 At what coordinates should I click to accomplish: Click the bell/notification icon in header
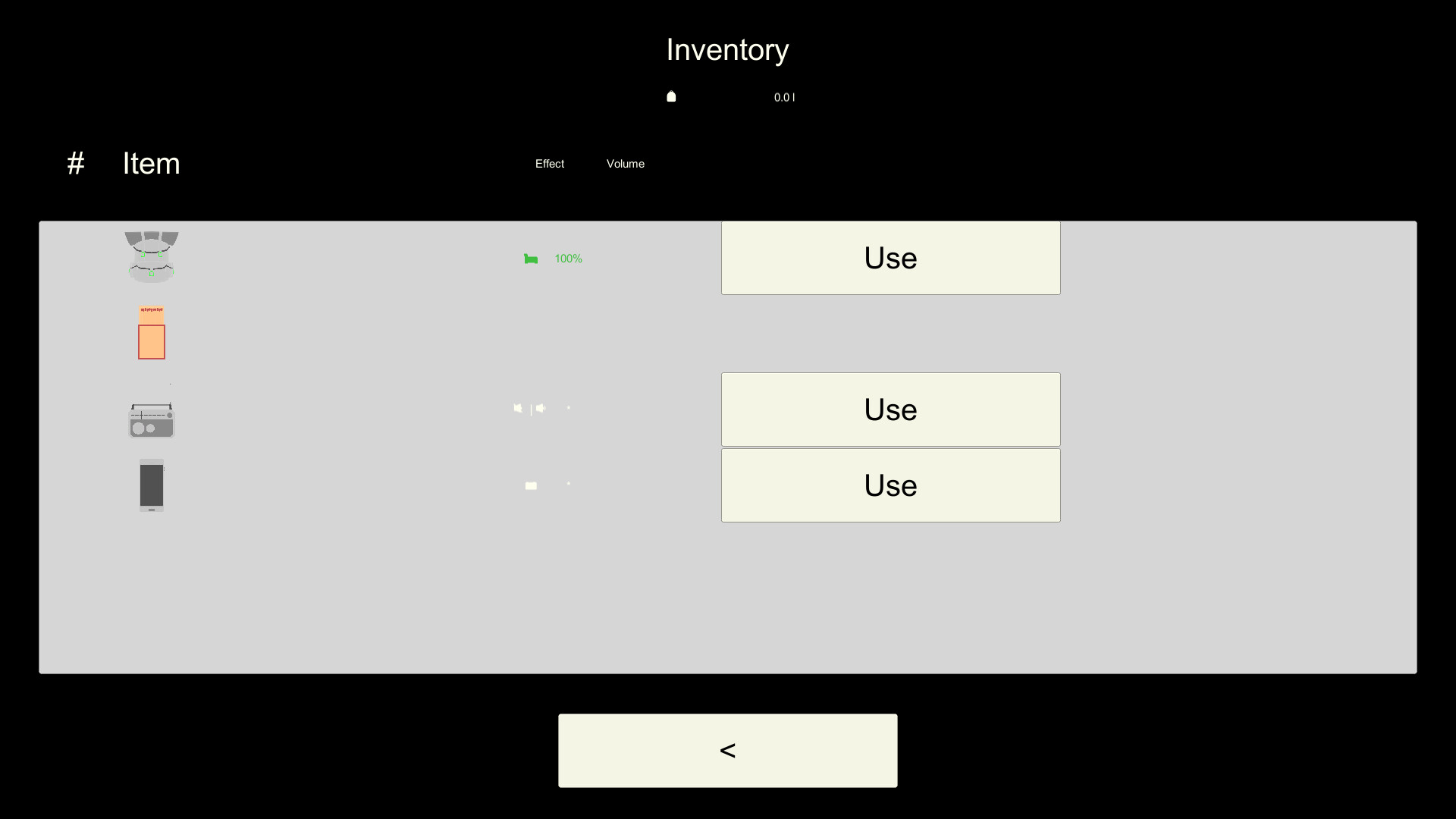671,97
